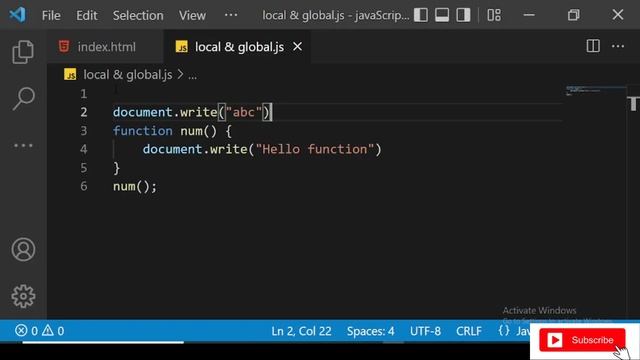
Task: Toggle the bottom panel layout
Action: [442, 15]
